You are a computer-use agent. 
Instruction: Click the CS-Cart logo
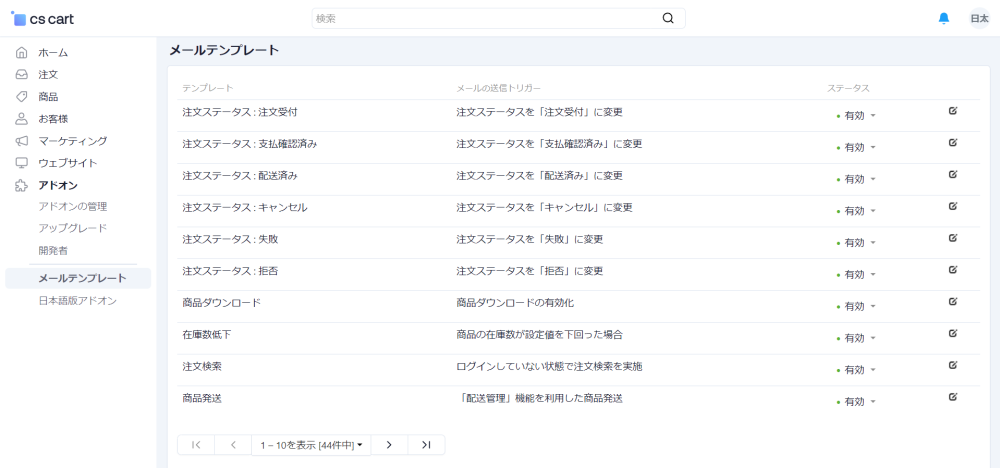point(43,19)
